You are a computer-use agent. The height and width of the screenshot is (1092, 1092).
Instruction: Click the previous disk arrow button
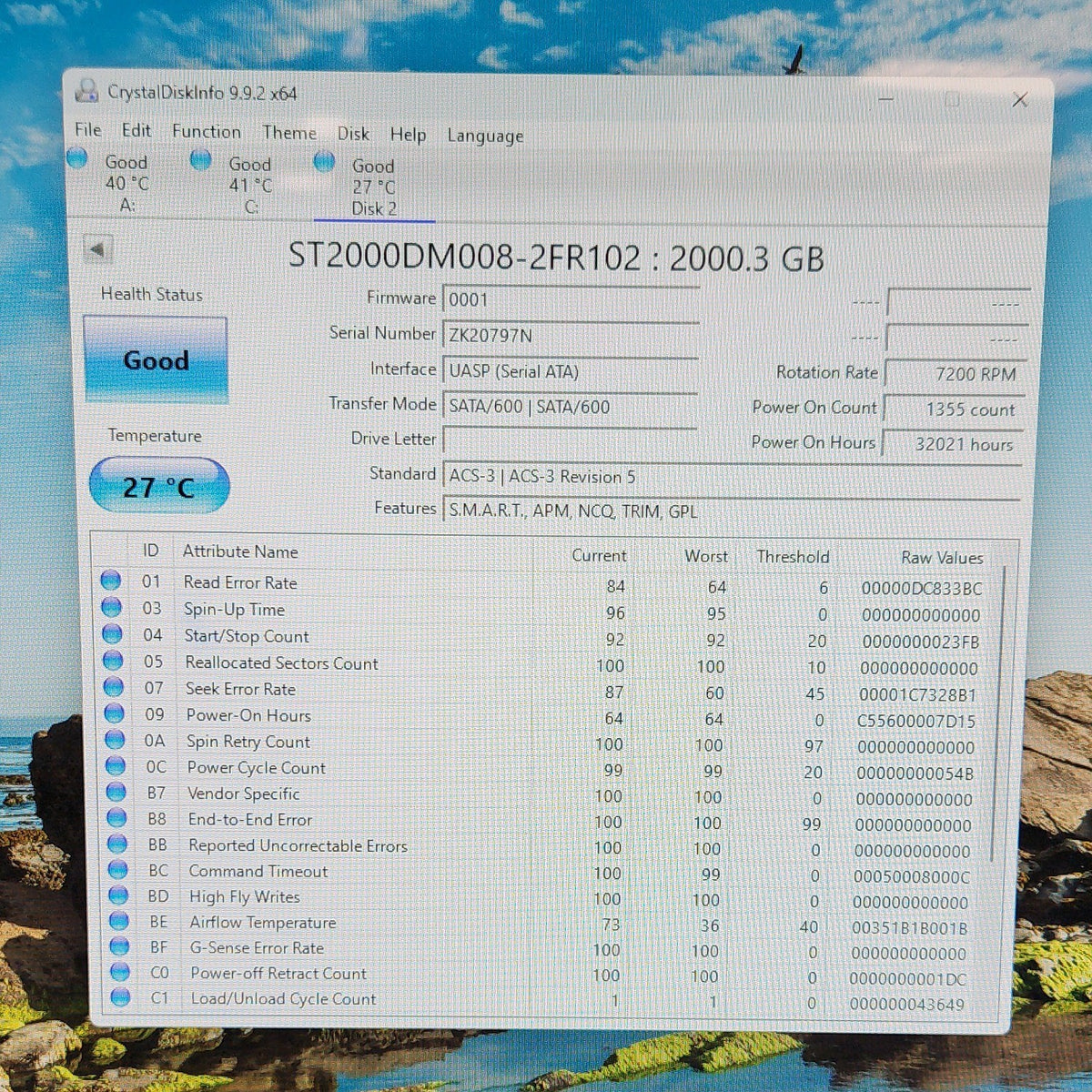coord(97,248)
